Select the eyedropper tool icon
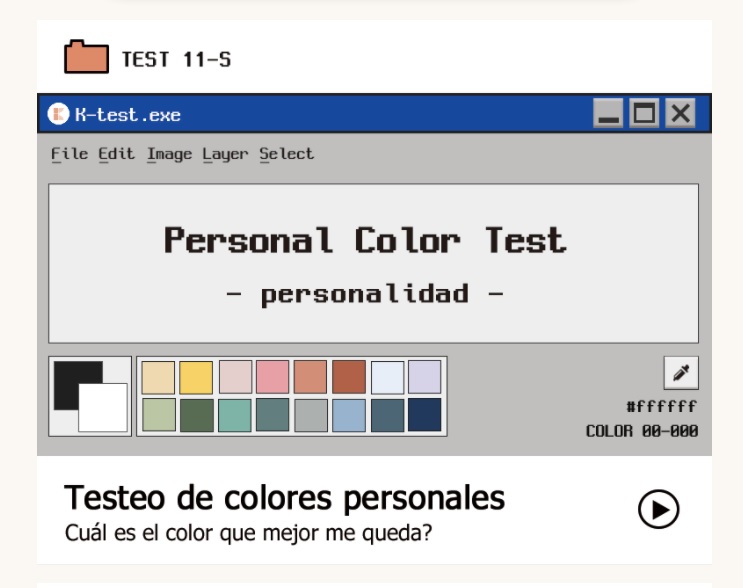Image resolution: width=743 pixels, height=588 pixels. [681, 372]
